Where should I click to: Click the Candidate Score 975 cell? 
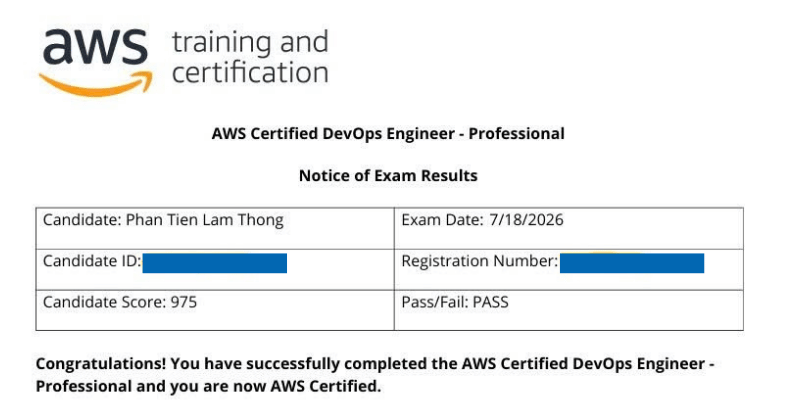(x=215, y=310)
